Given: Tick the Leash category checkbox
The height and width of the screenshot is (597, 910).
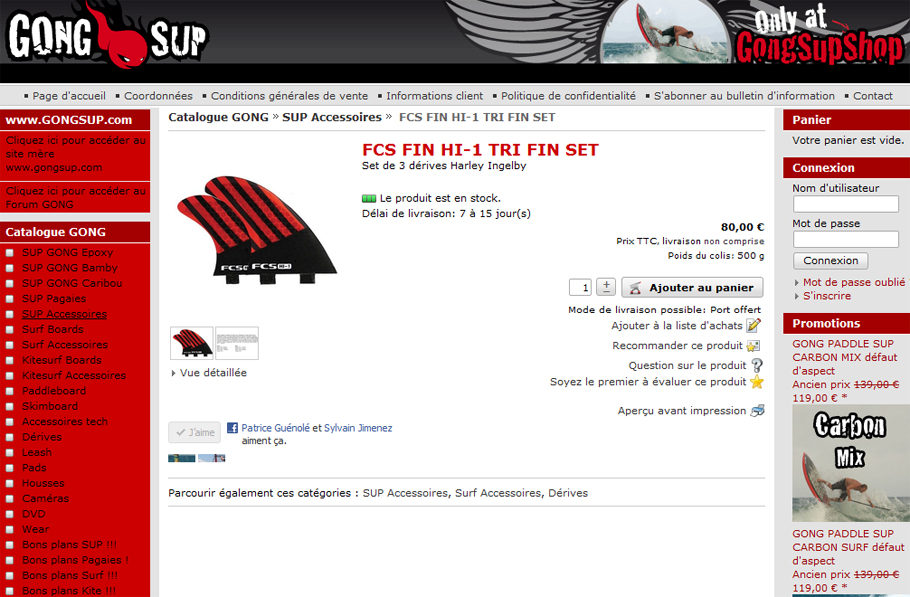Looking at the screenshot, I should [x=10, y=453].
